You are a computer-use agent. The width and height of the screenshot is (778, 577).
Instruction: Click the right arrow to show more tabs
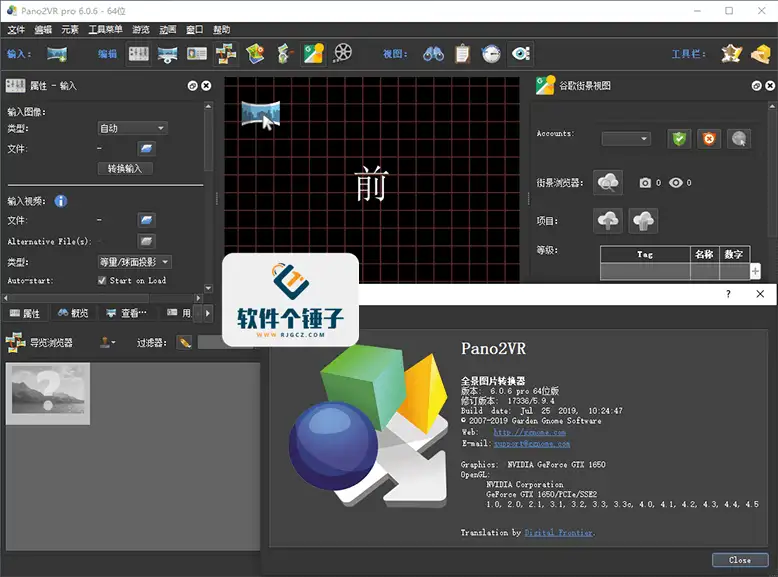207,313
